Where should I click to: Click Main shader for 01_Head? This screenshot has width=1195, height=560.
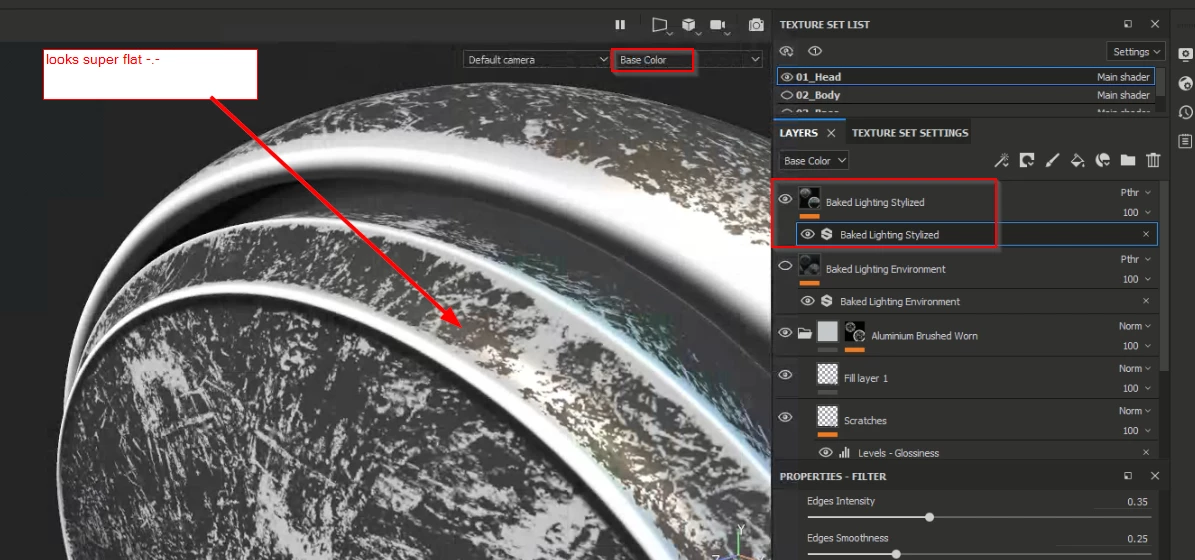(1123, 77)
